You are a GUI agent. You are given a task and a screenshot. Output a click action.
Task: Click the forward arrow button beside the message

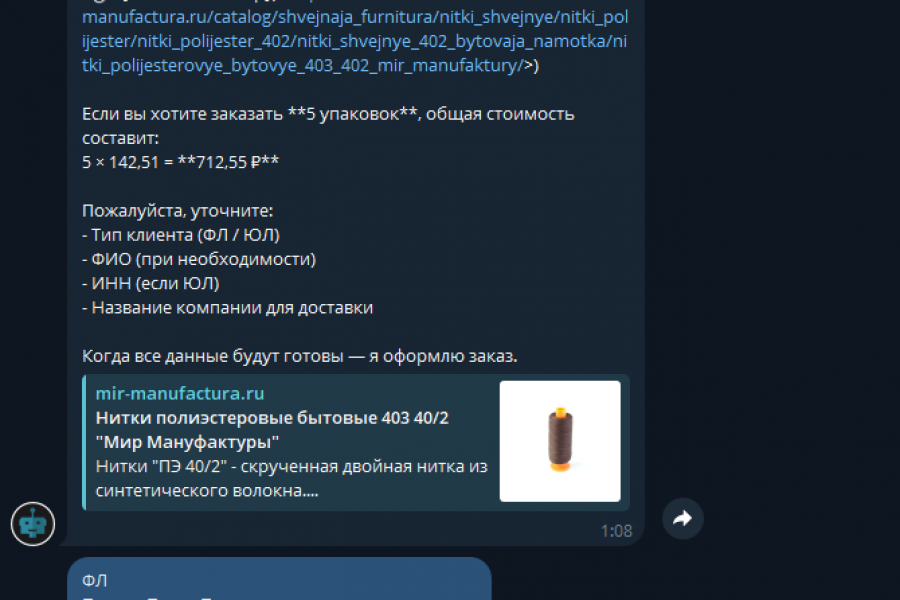[682, 518]
